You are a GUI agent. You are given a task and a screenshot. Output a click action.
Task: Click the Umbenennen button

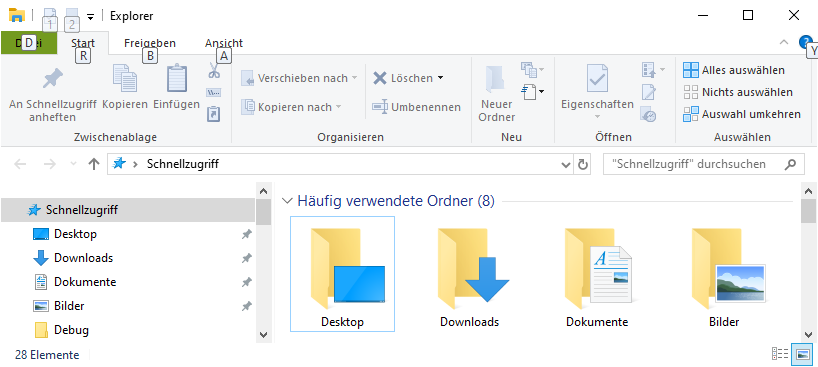pos(416,107)
